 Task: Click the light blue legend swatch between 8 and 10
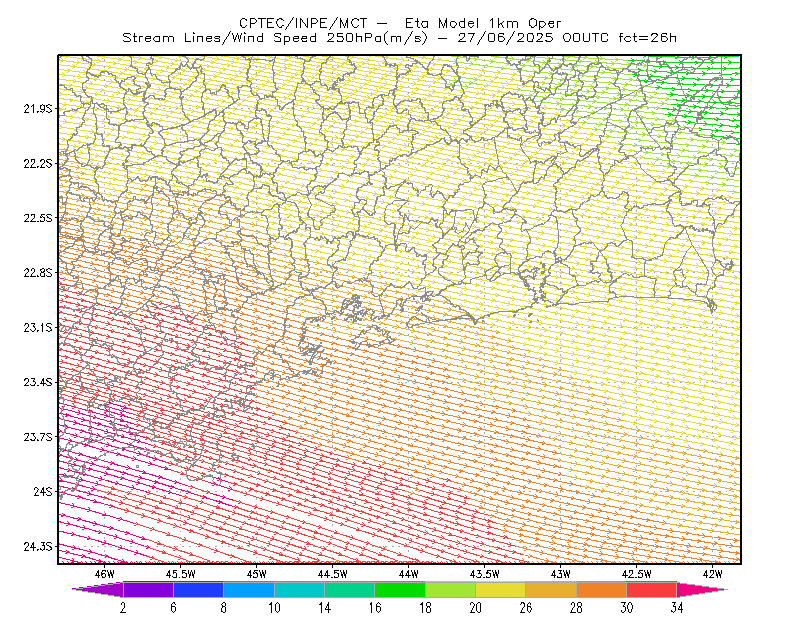coord(249,589)
